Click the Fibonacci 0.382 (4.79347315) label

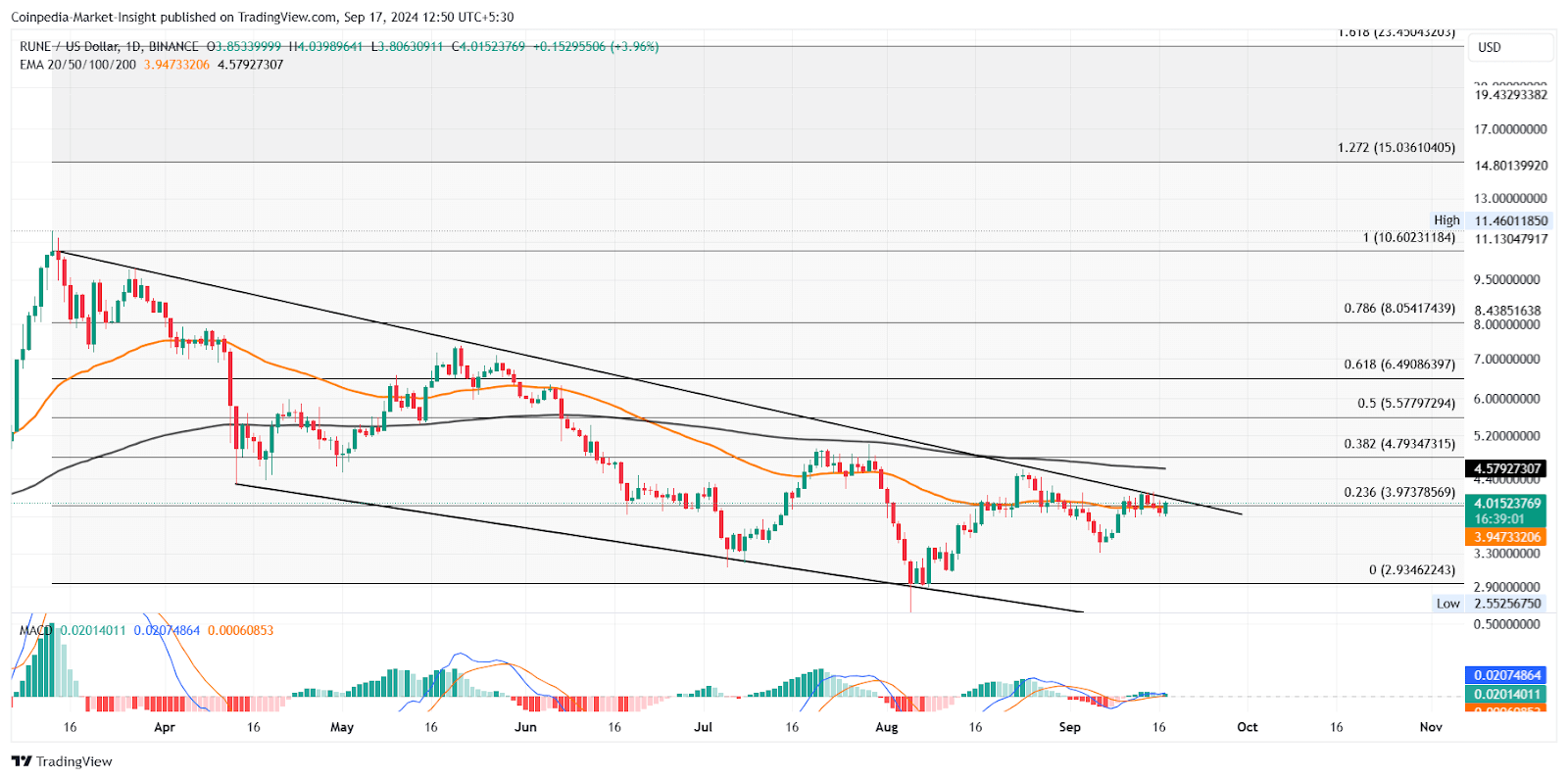tap(1399, 444)
